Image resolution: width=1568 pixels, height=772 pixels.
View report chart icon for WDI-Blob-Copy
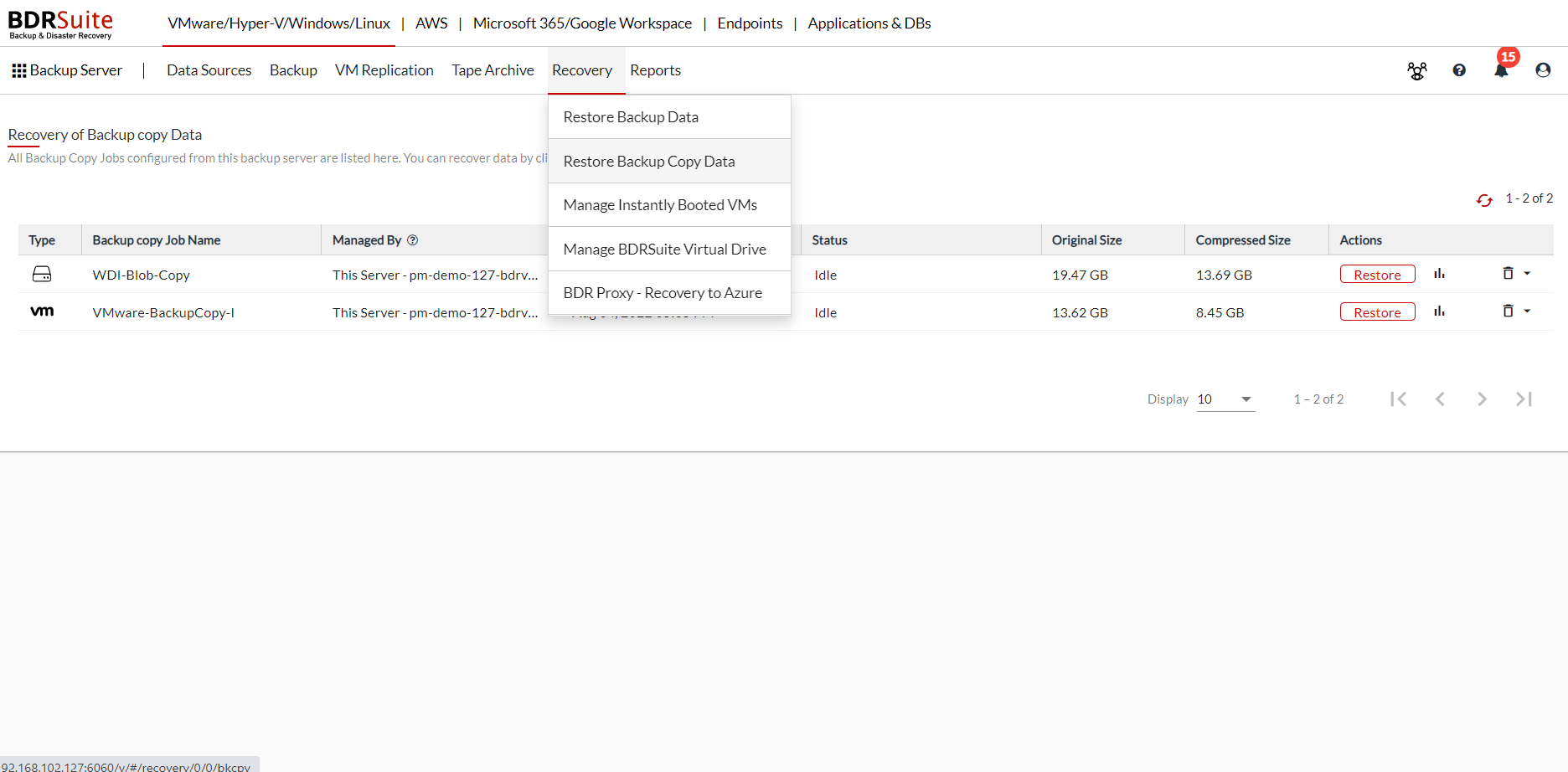coord(1439,274)
